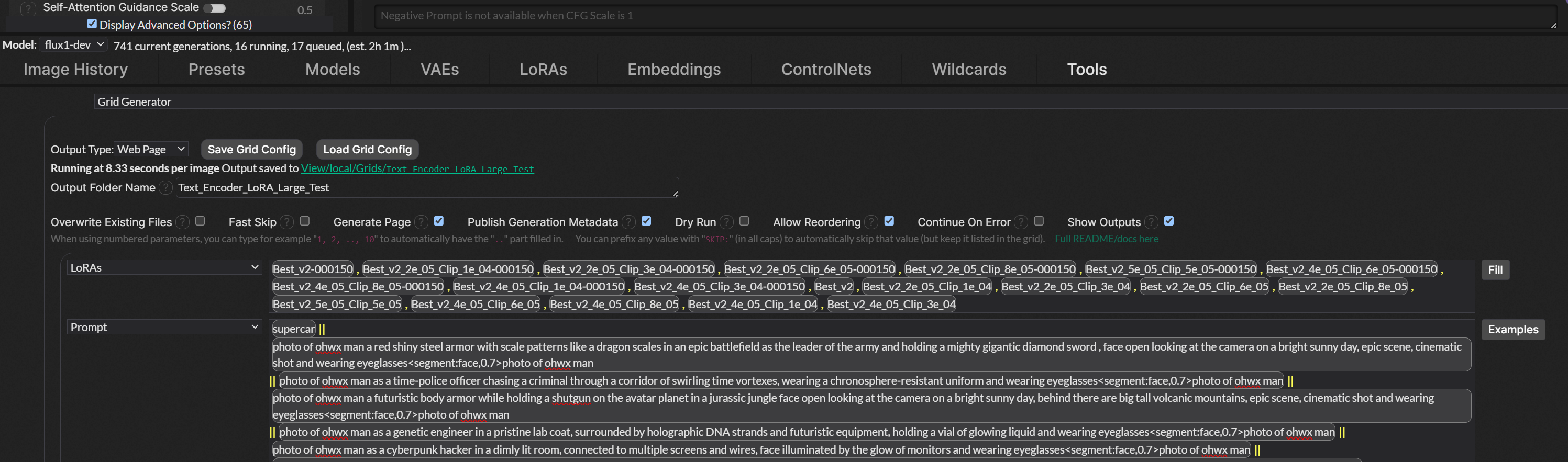Uncheck the Generate Page checkbox
The width and height of the screenshot is (1568, 462).
[x=439, y=221]
